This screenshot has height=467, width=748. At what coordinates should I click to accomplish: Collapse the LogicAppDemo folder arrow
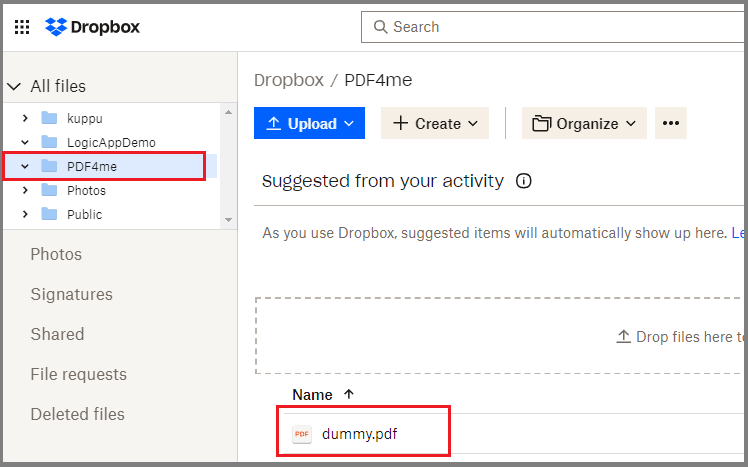coord(25,142)
